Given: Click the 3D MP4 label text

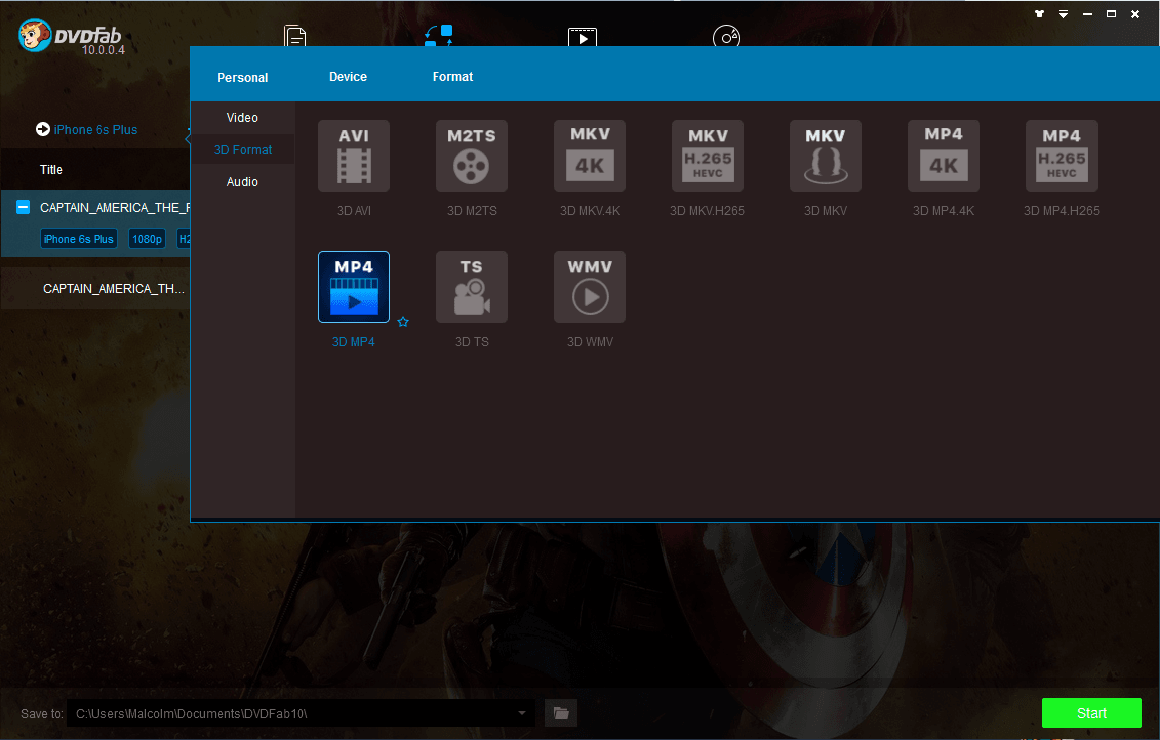Looking at the screenshot, I should (353, 342).
